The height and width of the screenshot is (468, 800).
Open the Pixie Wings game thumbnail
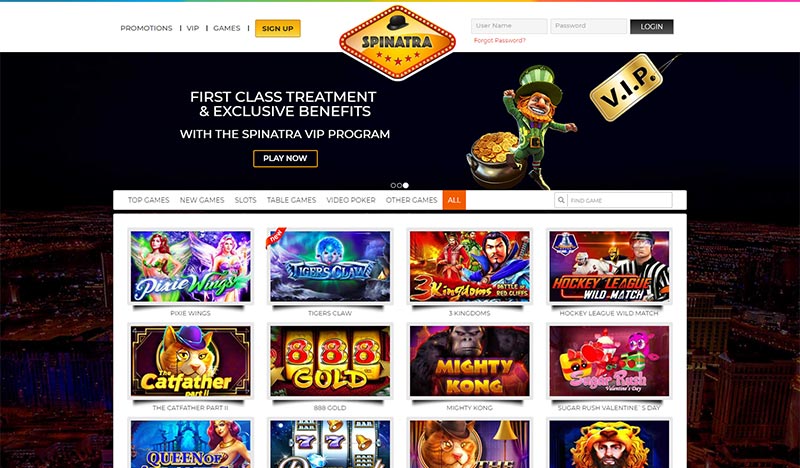190,266
